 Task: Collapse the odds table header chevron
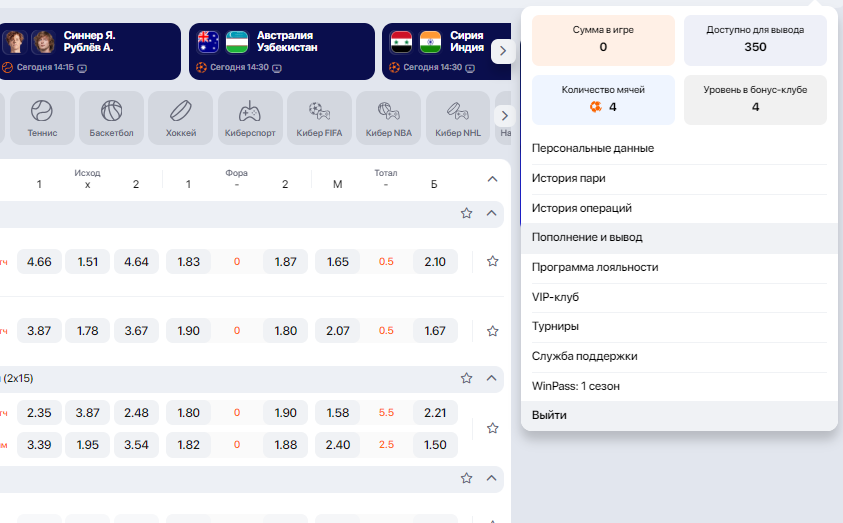pos(492,179)
